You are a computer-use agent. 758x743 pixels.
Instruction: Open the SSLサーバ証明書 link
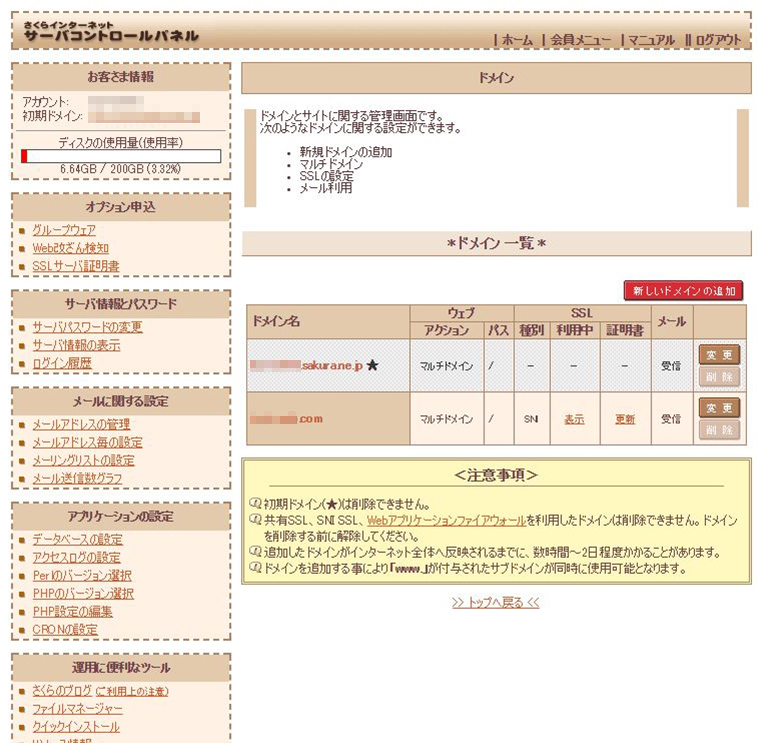click(75, 266)
